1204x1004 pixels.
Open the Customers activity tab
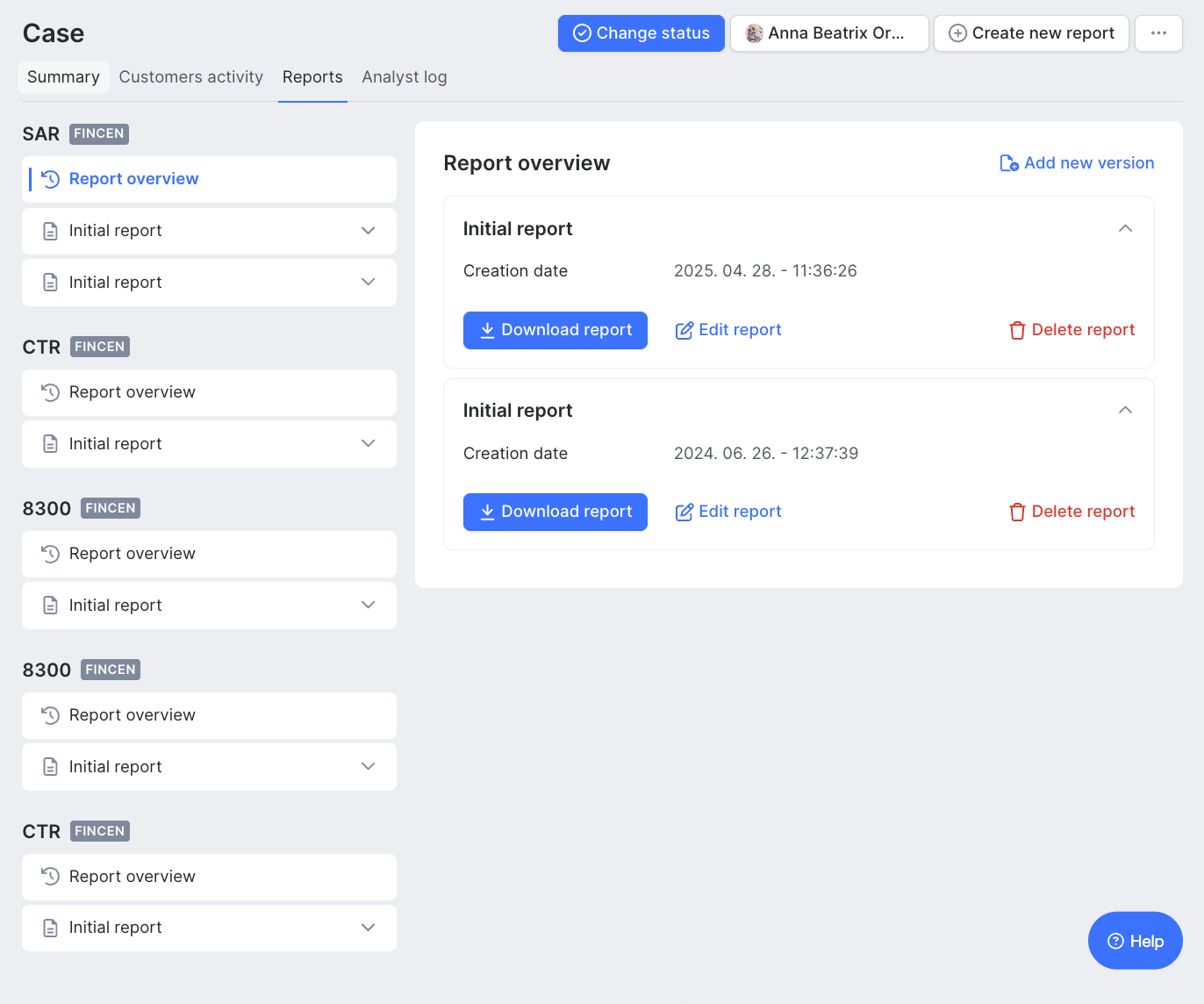(191, 77)
